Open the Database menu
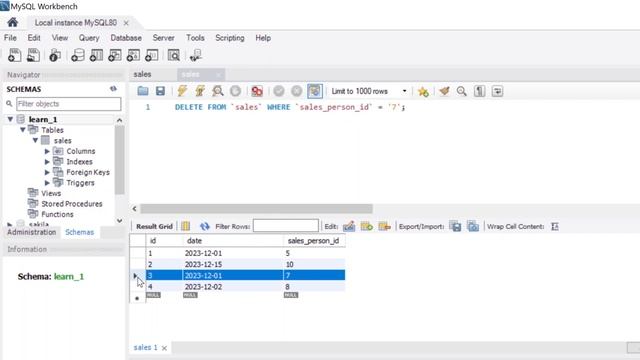This screenshot has width=640, height=360. click(x=126, y=38)
